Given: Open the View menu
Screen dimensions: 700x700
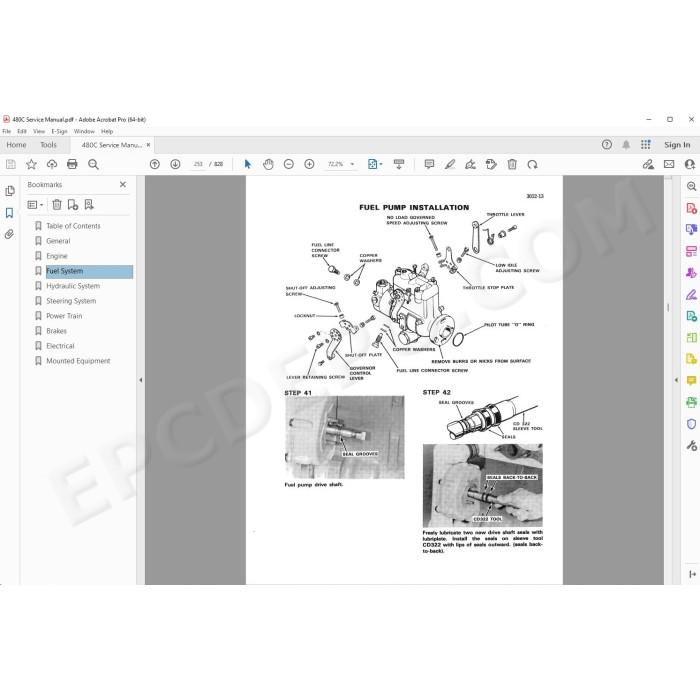Looking at the screenshot, I should (39, 131).
